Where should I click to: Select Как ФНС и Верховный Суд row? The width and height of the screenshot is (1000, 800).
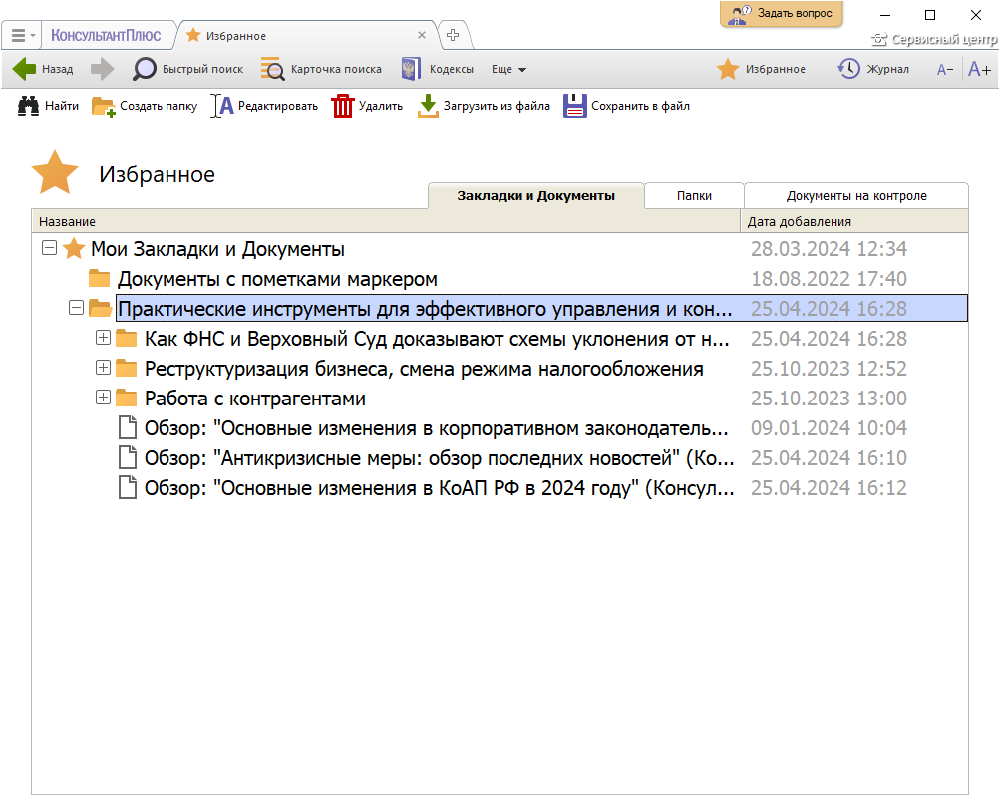(437, 339)
